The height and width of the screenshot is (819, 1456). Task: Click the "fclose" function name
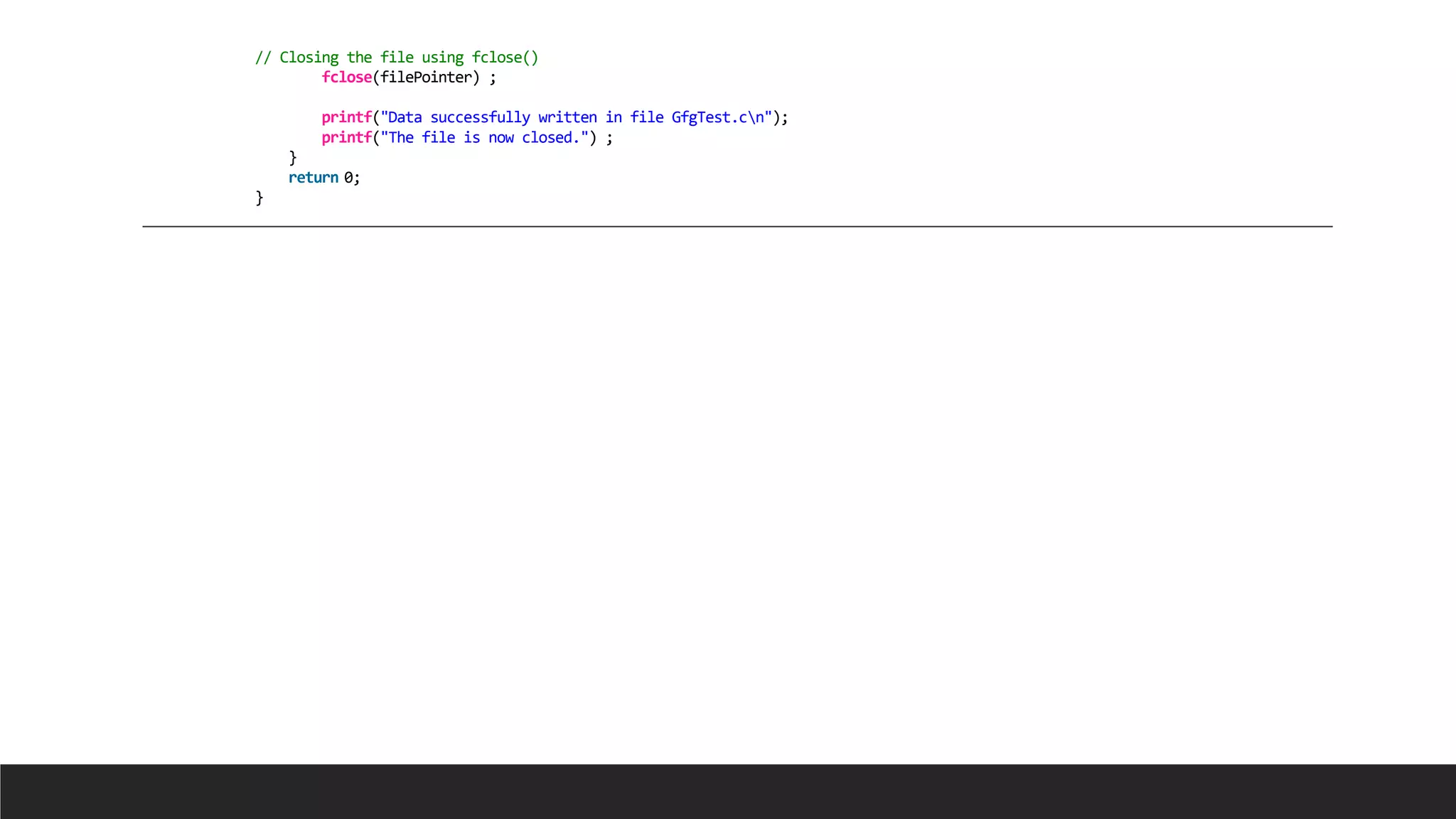pyautogui.click(x=347, y=77)
